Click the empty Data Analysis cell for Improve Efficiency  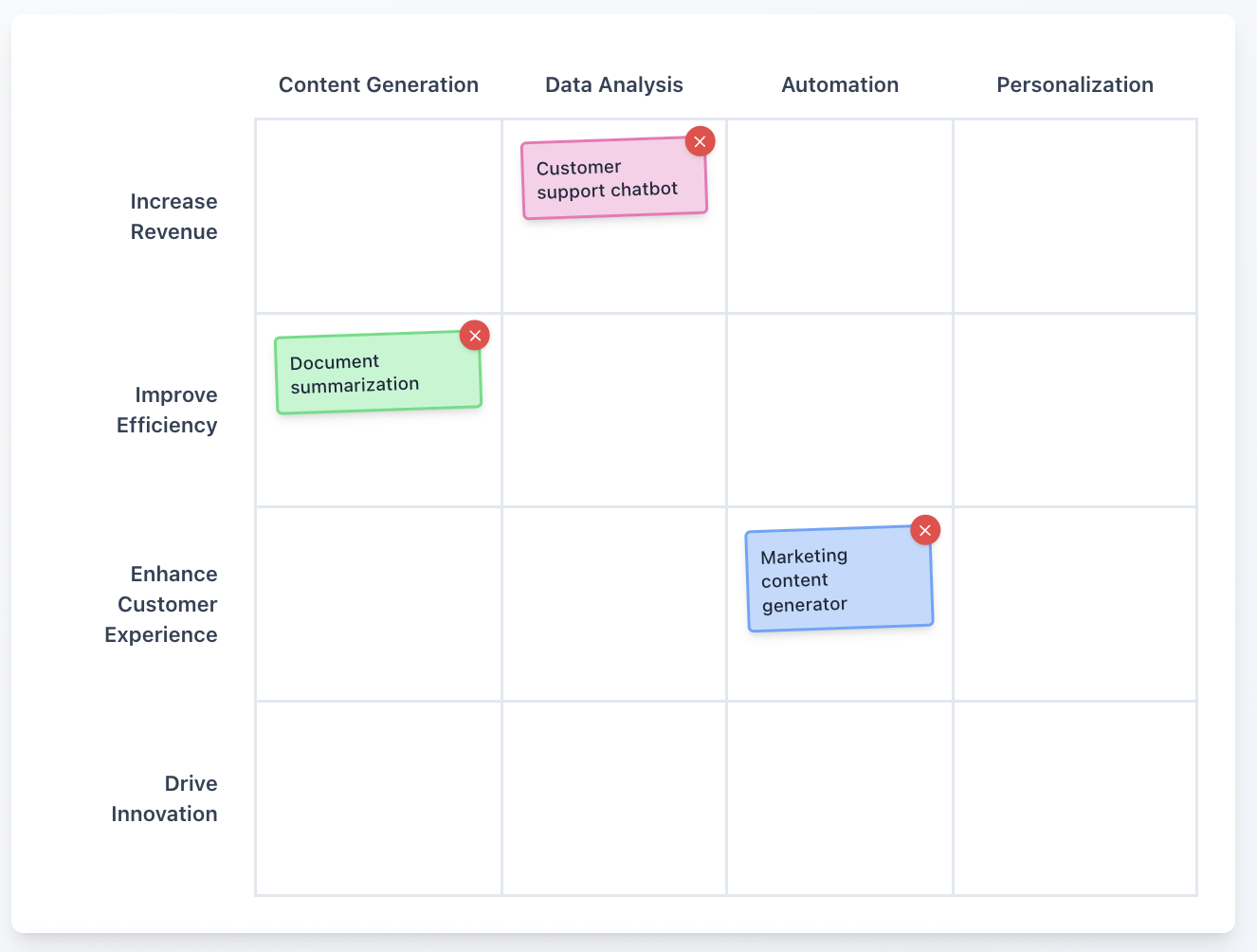[x=613, y=410]
